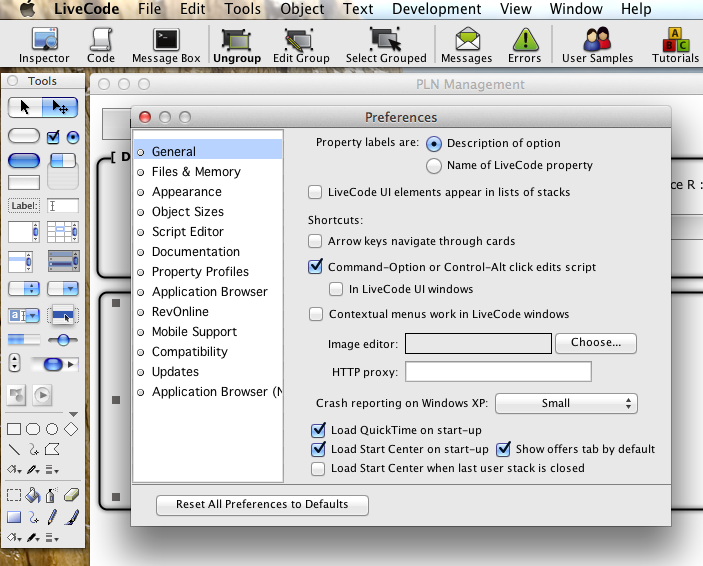Click the Code toolbar icon
Image resolution: width=703 pixels, height=566 pixels.
(x=101, y=44)
